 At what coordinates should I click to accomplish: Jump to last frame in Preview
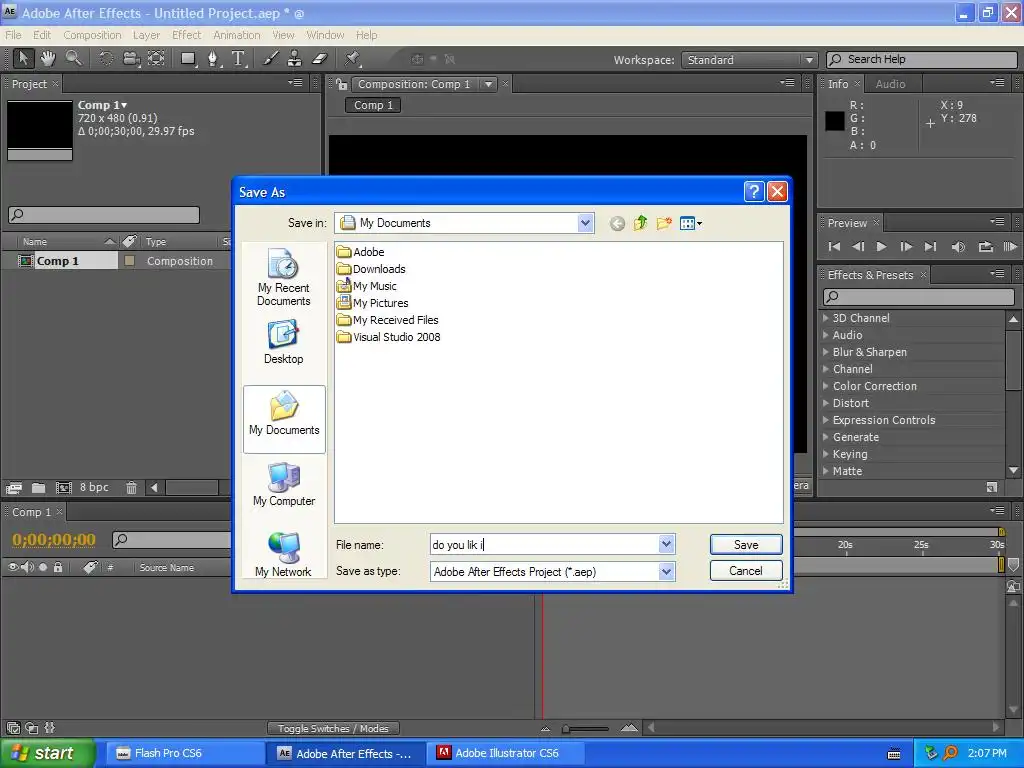[930, 246]
